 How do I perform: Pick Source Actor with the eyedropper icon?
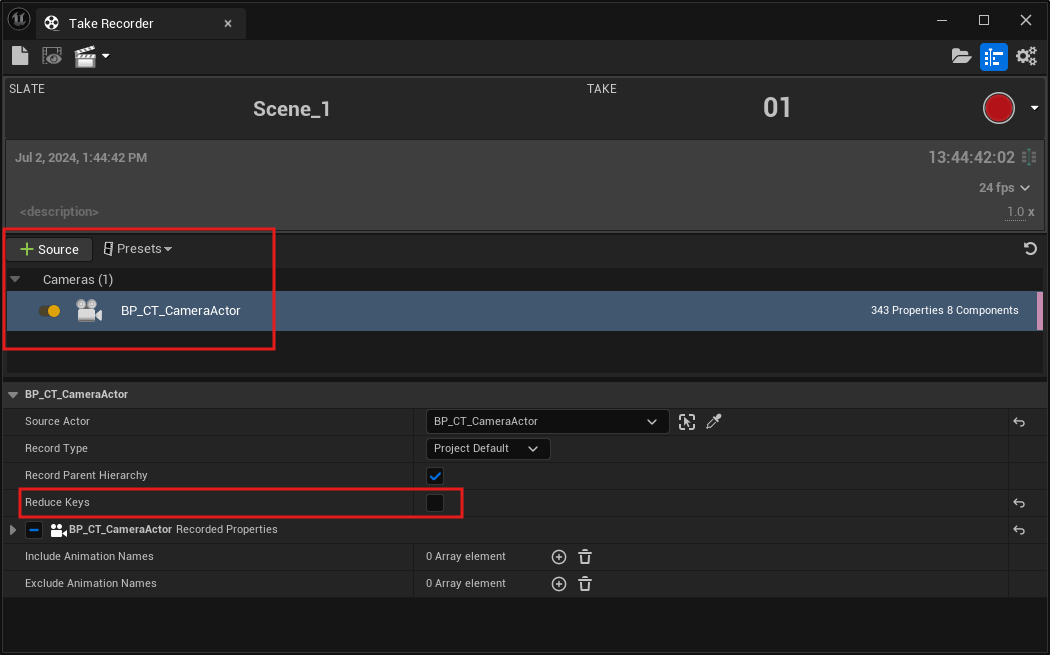click(713, 422)
